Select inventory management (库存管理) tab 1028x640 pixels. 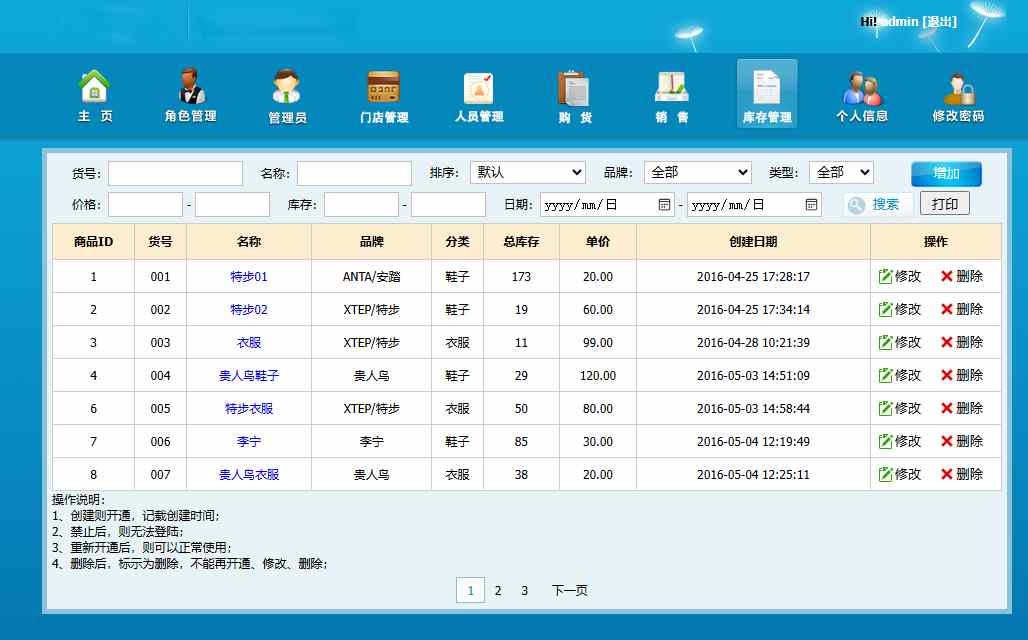pyautogui.click(x=767, y=95)
